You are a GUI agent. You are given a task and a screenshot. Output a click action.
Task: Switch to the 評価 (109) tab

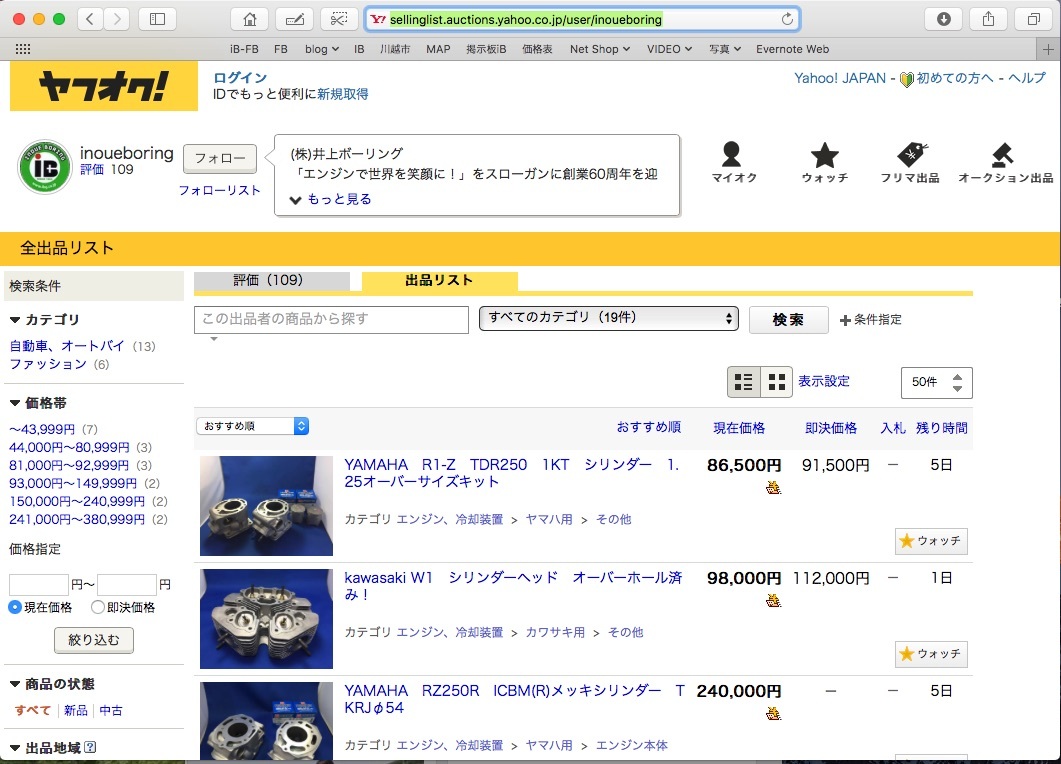pyautogui.click(x=271, y=281)
